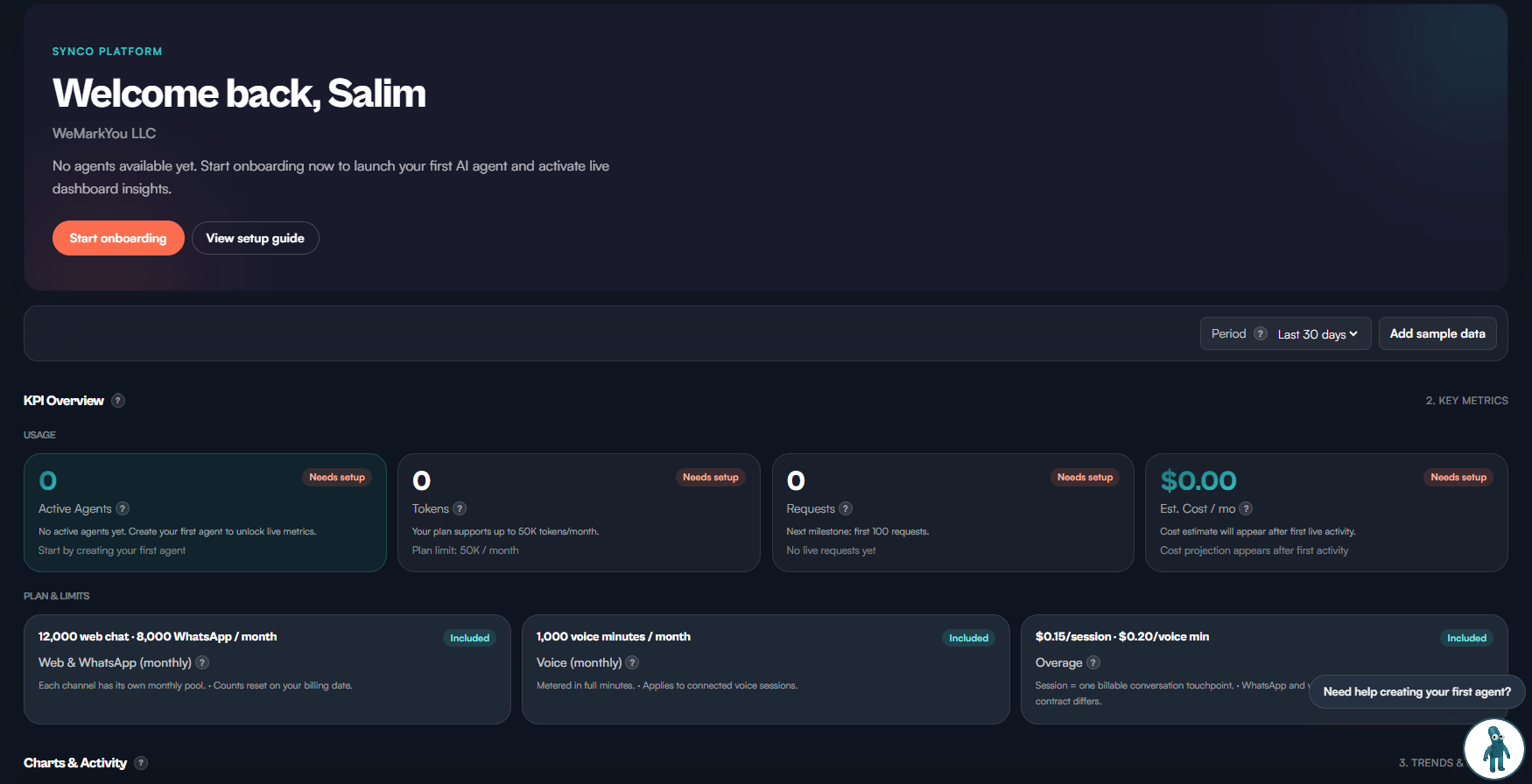
Task: Click Included badge on Voice card
Action: 968,638
